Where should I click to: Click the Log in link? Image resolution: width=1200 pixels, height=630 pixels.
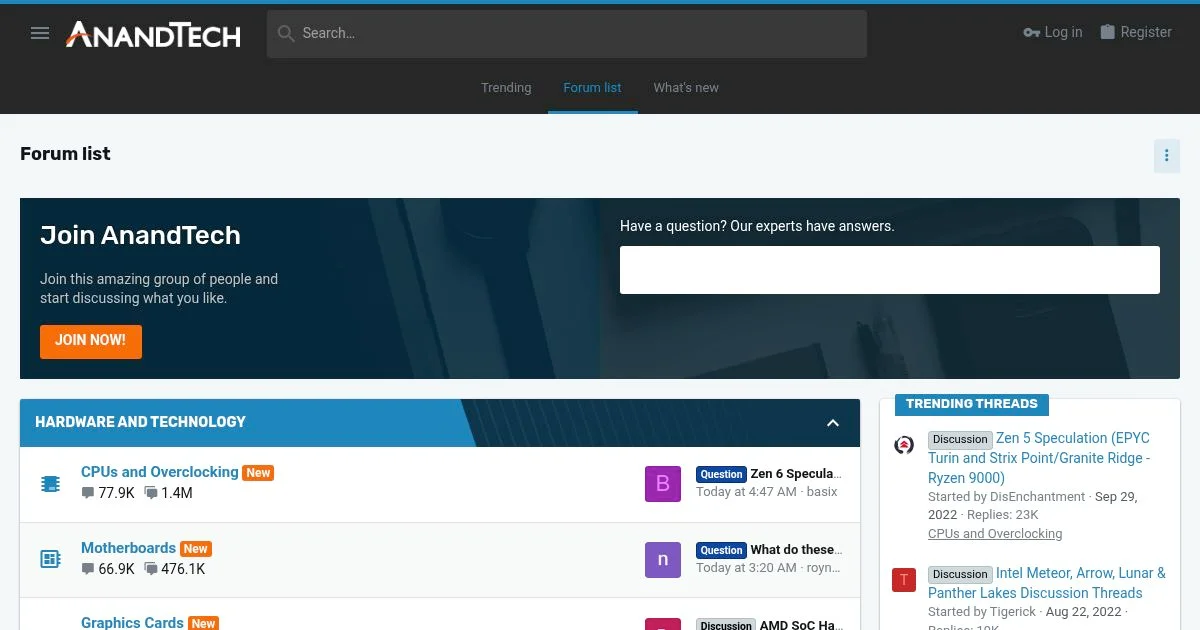point(1053,32)
